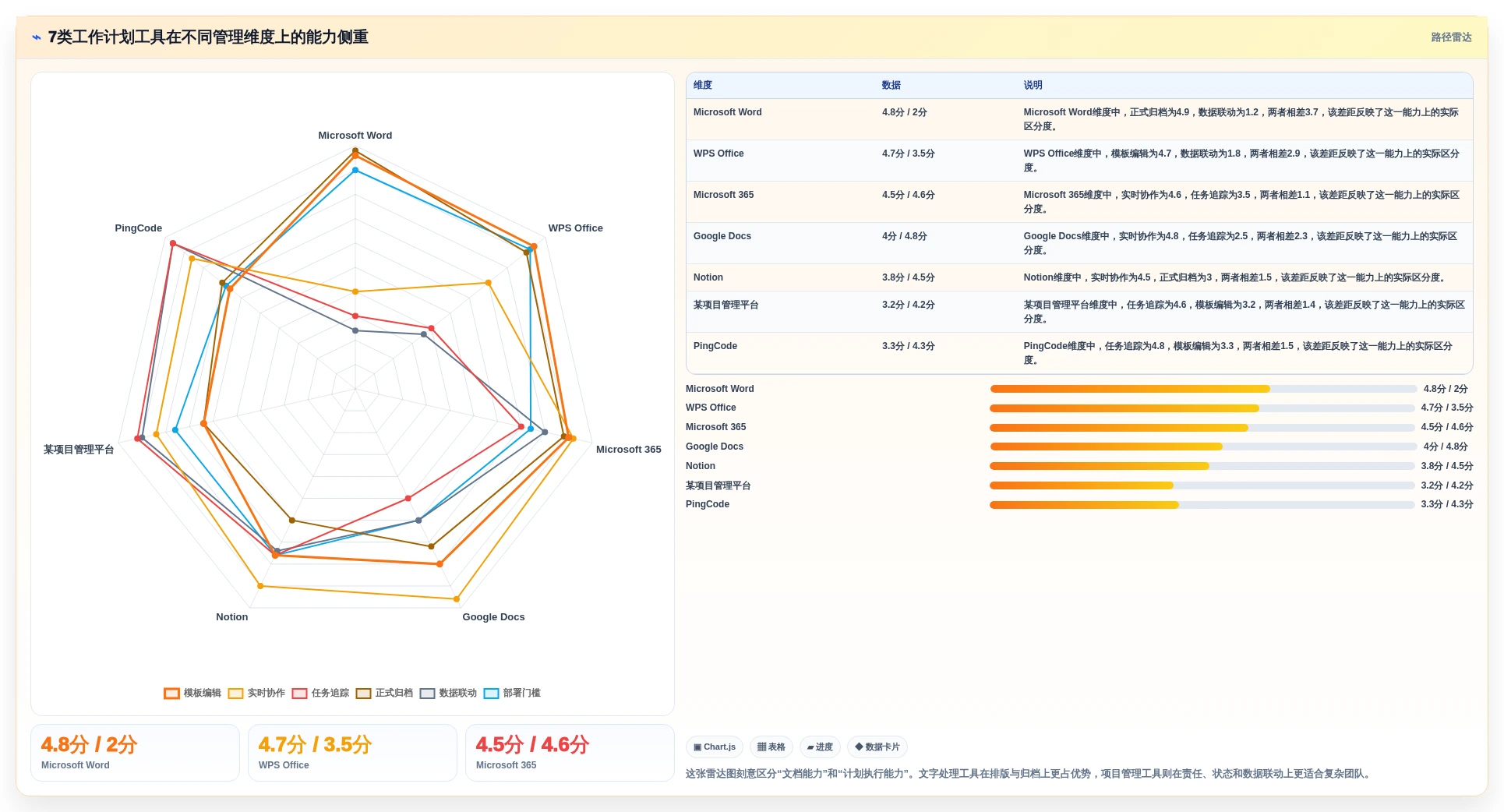Image resolution: width=1504 pixels, height=812 pixels.
Task: Toggle the 模板编辑 legend series
Action: click(192, 693)
